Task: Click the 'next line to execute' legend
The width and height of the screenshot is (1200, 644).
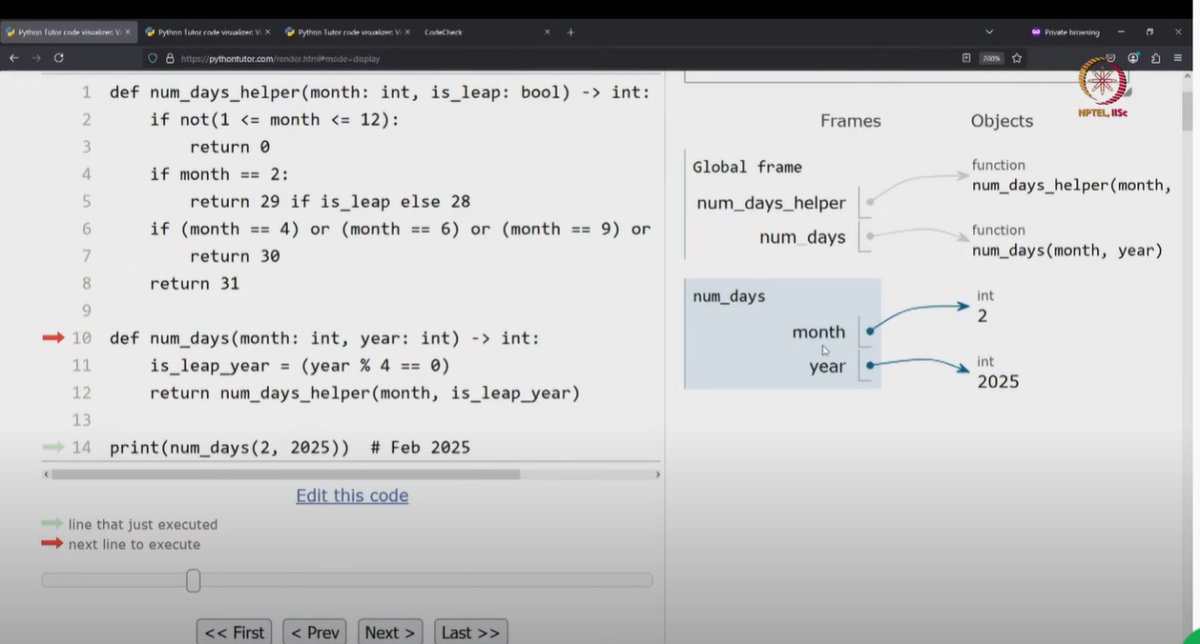Action: (134, 544)
